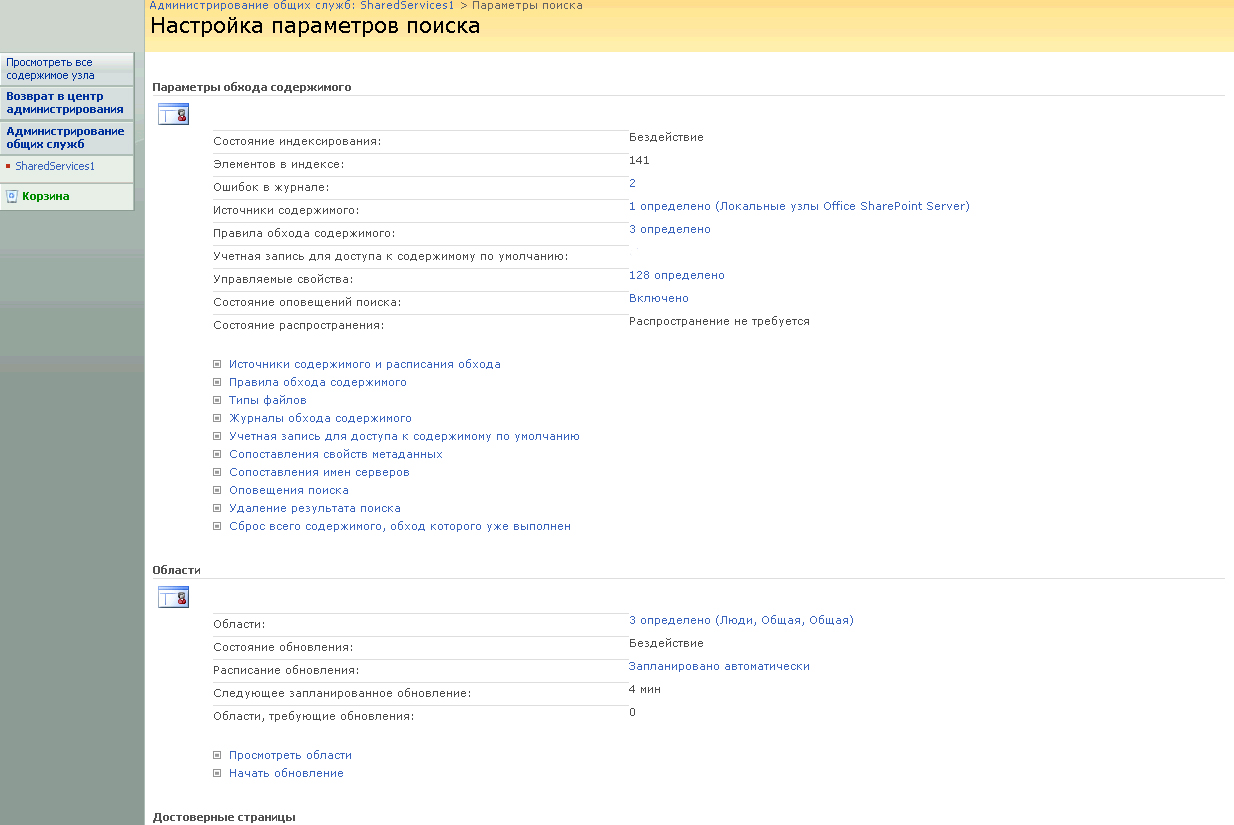Open Сопоставления свойств метаданных
The height and width of the screenshot is (825, 1234).
336,455
